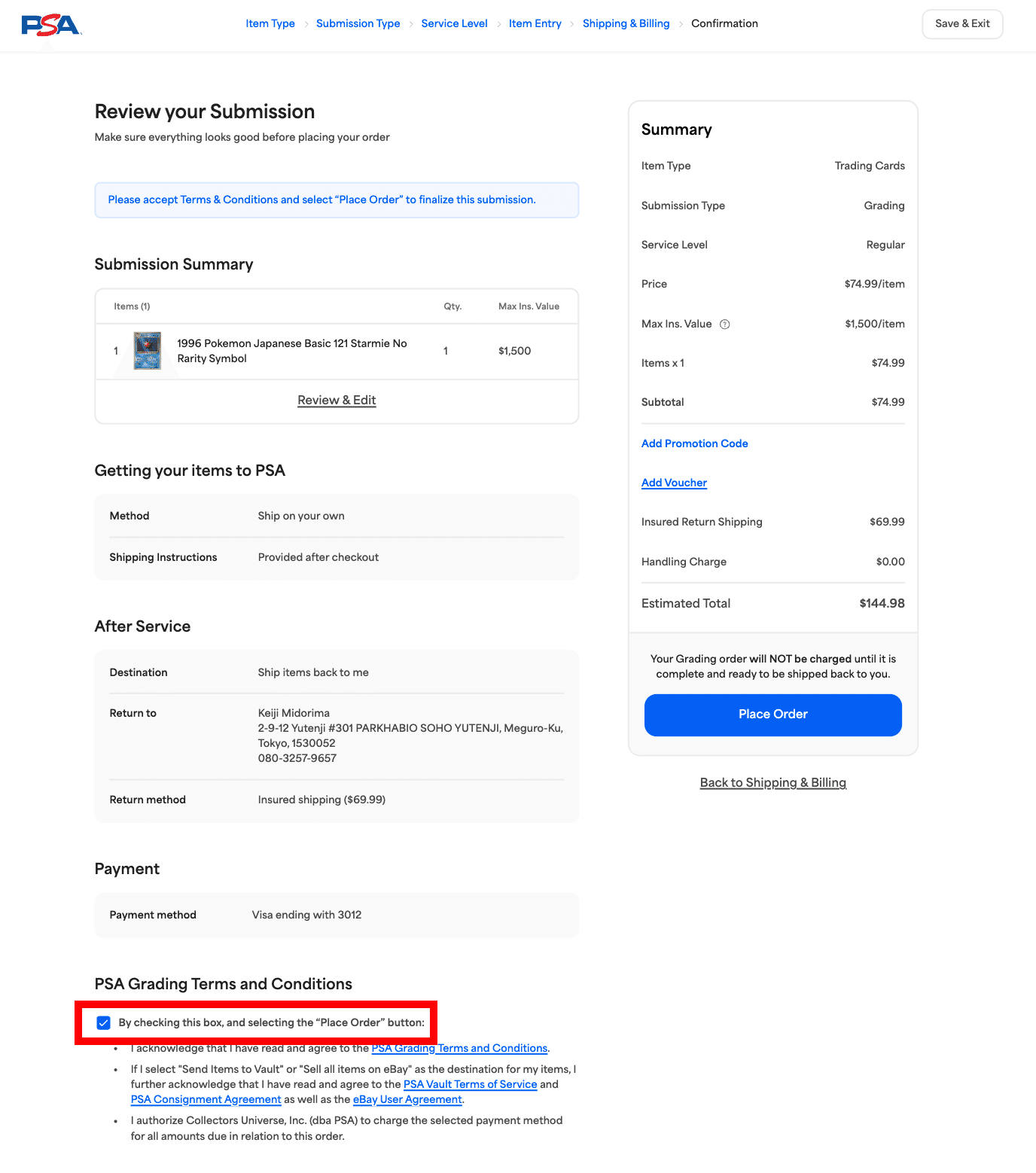Go Back to Shipping & Billing

pyautogui.click(x=773, y=782)
